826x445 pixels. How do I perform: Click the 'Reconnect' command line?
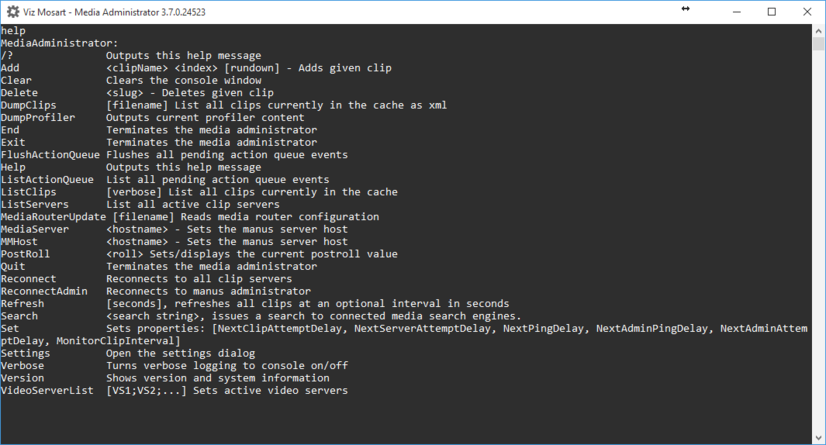pos(29,278)
